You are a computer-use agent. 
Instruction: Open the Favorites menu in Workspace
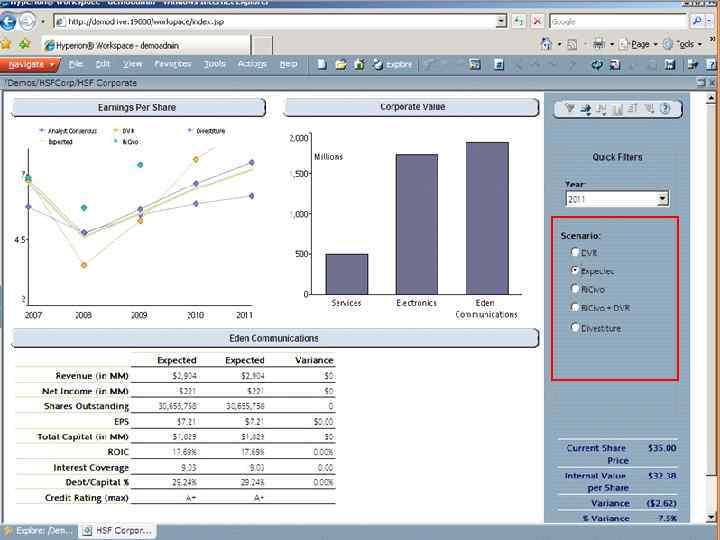click(173, 64)
